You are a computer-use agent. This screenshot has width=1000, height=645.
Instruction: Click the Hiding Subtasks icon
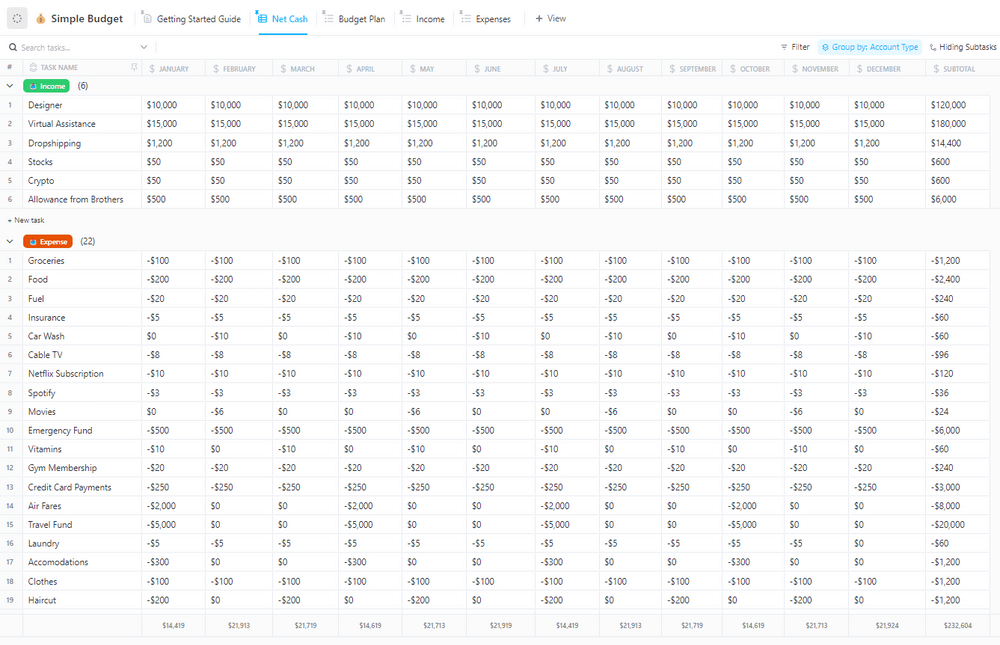(x=933, y=46)
